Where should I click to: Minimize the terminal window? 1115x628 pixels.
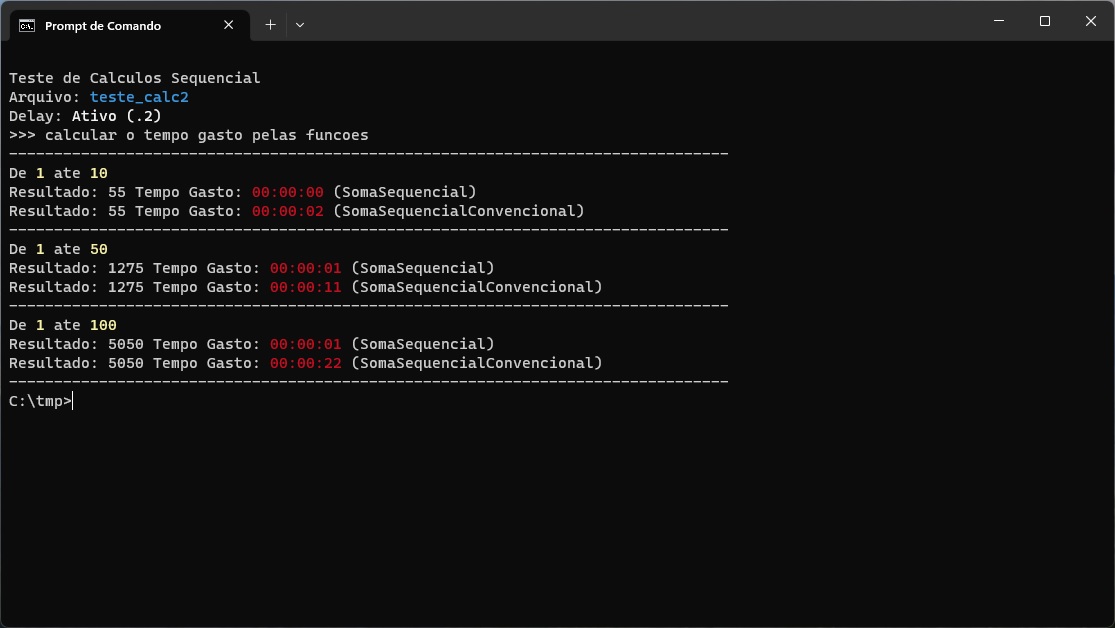(x=999, y=21)
